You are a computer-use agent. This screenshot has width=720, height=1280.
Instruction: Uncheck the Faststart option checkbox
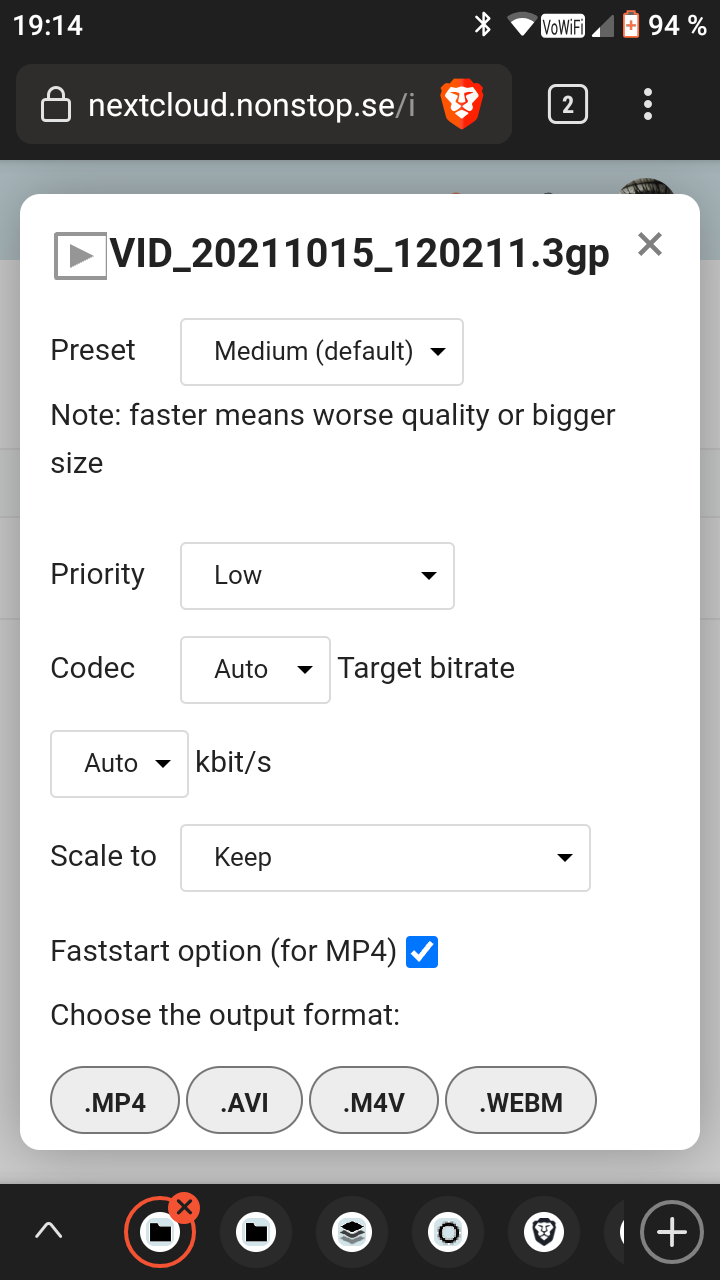422,951
